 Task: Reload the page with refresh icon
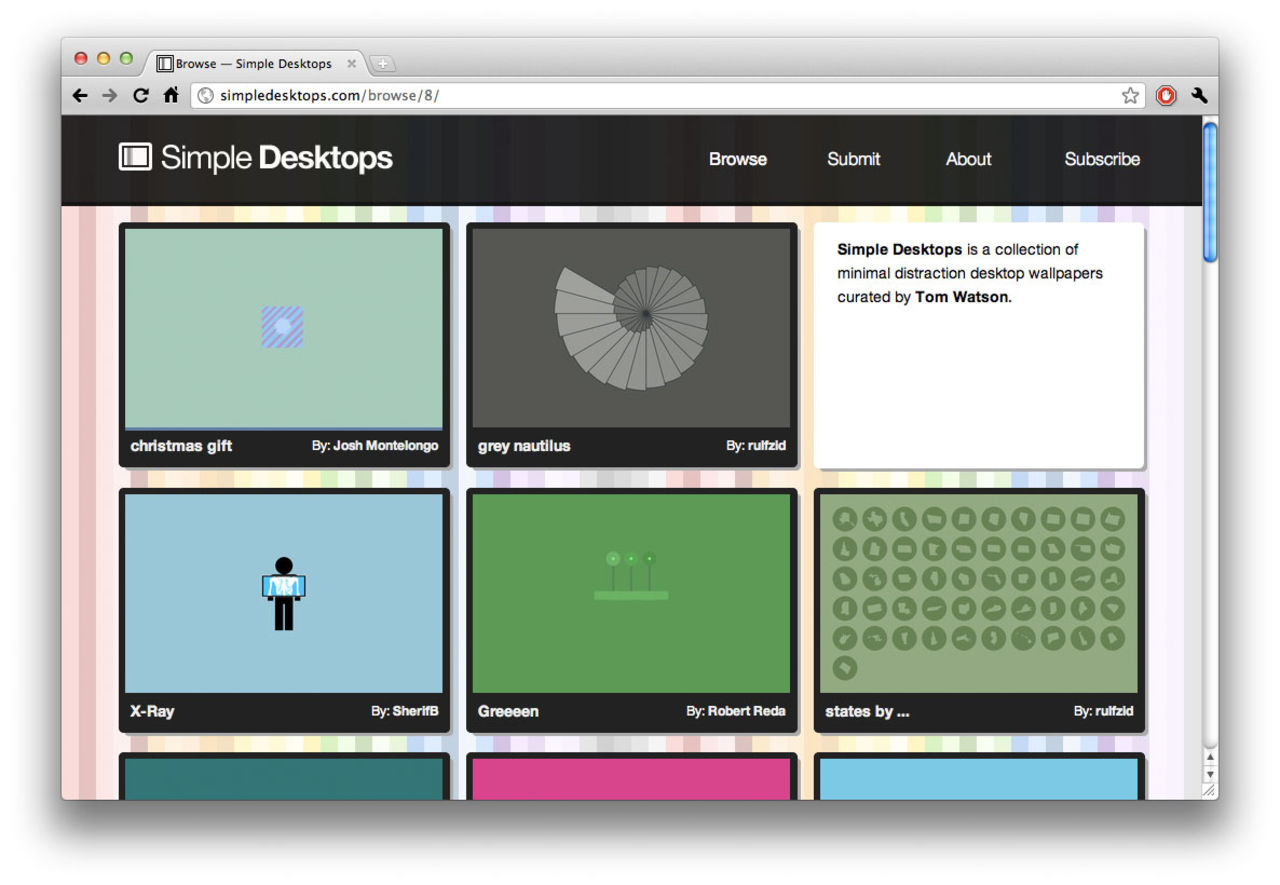pyautogui.click(x=141, y=96)
